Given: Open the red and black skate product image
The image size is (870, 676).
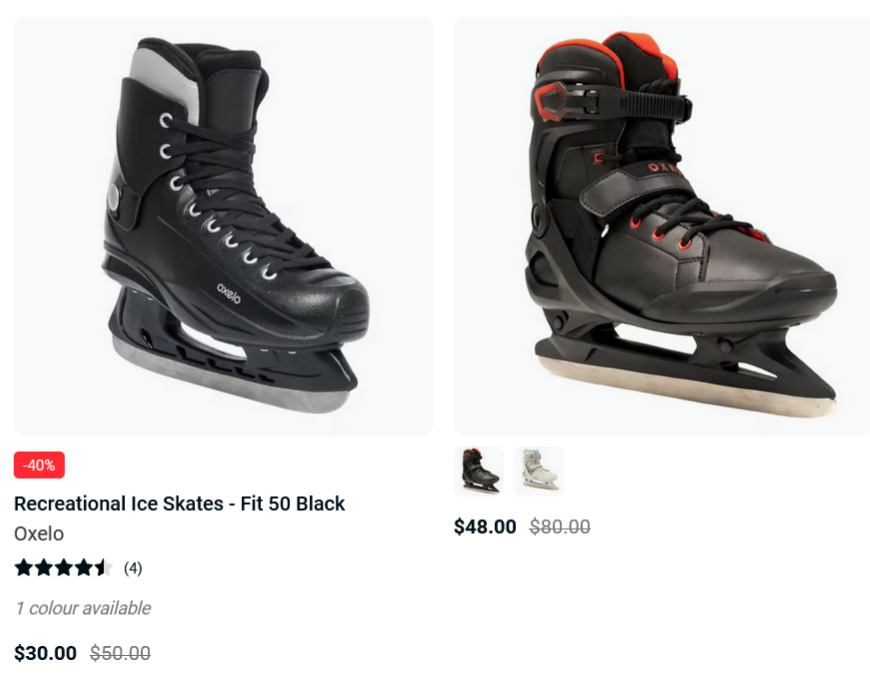Looking at the screenshot, I should pyautogui.click(x=662, y=226).
